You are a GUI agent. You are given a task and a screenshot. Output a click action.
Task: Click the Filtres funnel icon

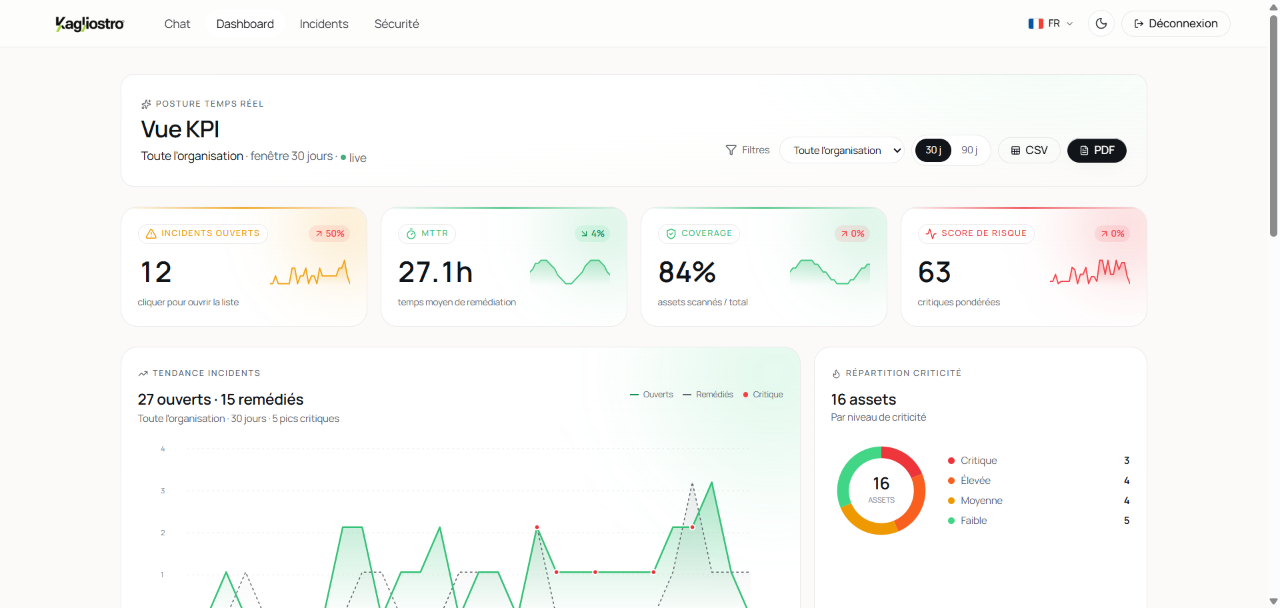coord(731,150)
